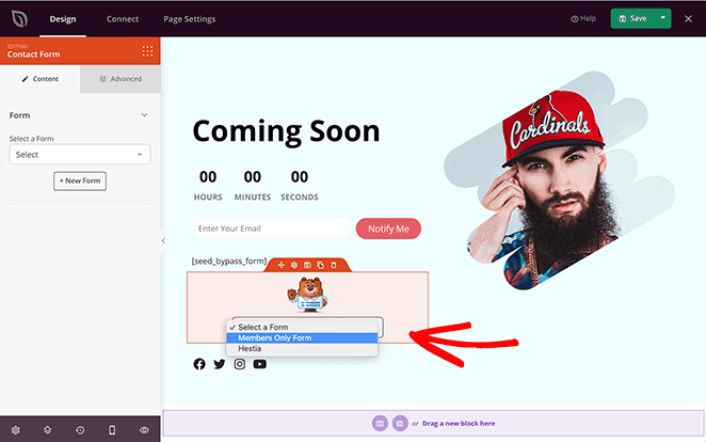
Task: Toggle mobile preview in the bottom bar
Action: coord(112,430)
